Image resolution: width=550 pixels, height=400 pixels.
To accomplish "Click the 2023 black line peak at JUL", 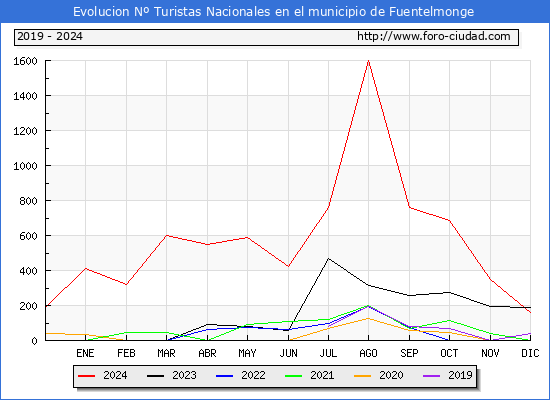I will (x=328, y=259).
